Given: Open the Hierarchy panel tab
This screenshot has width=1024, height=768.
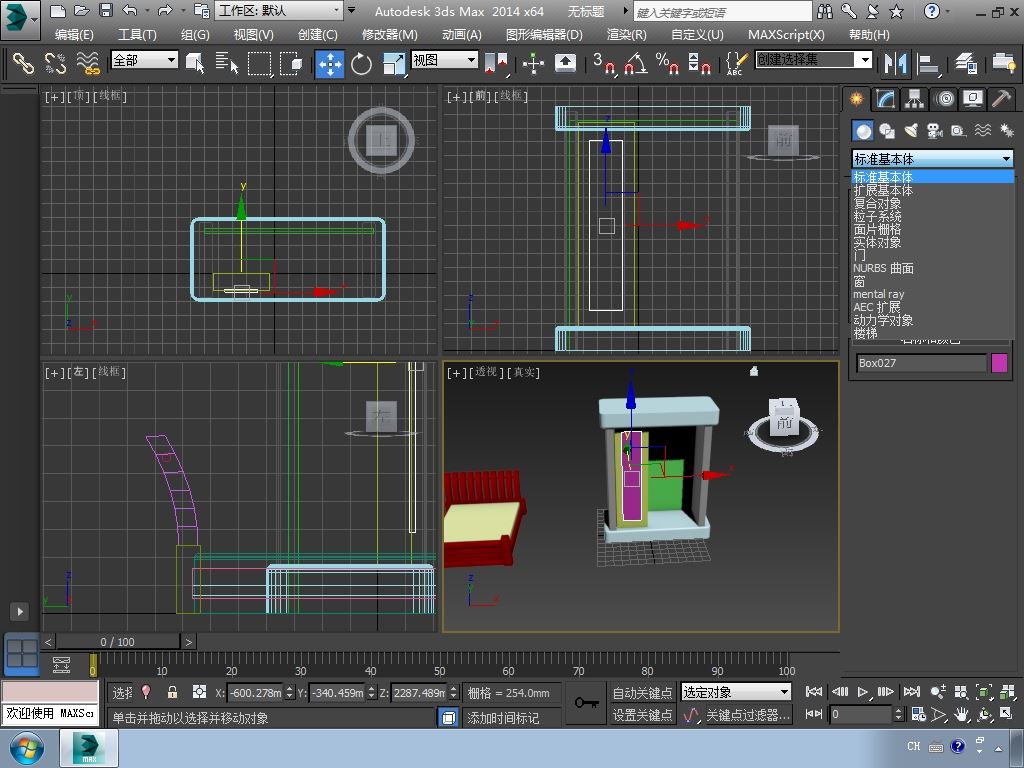Looking at the screenshot, I should tap(914, 99).
